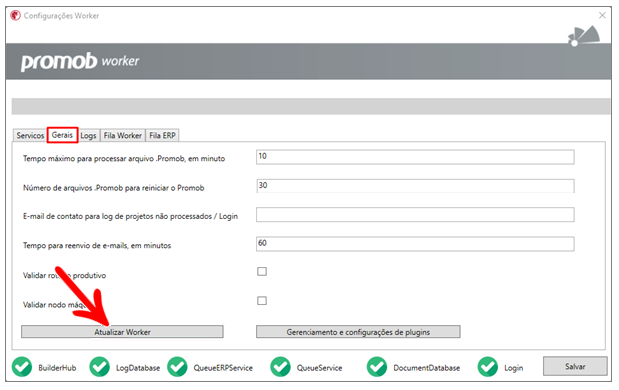Click the QueueERPService status check icon

pyautogui.click(x=177, y=367)
